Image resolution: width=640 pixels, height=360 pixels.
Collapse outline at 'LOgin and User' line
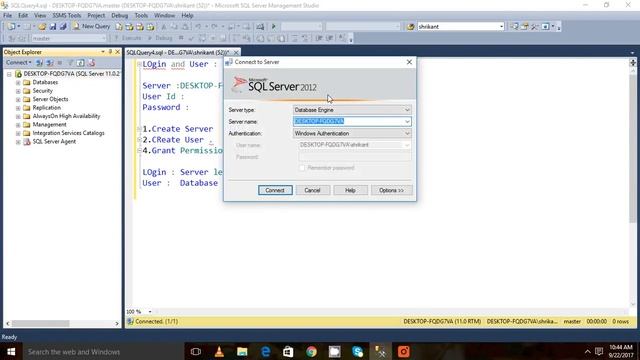click(139, 64)
